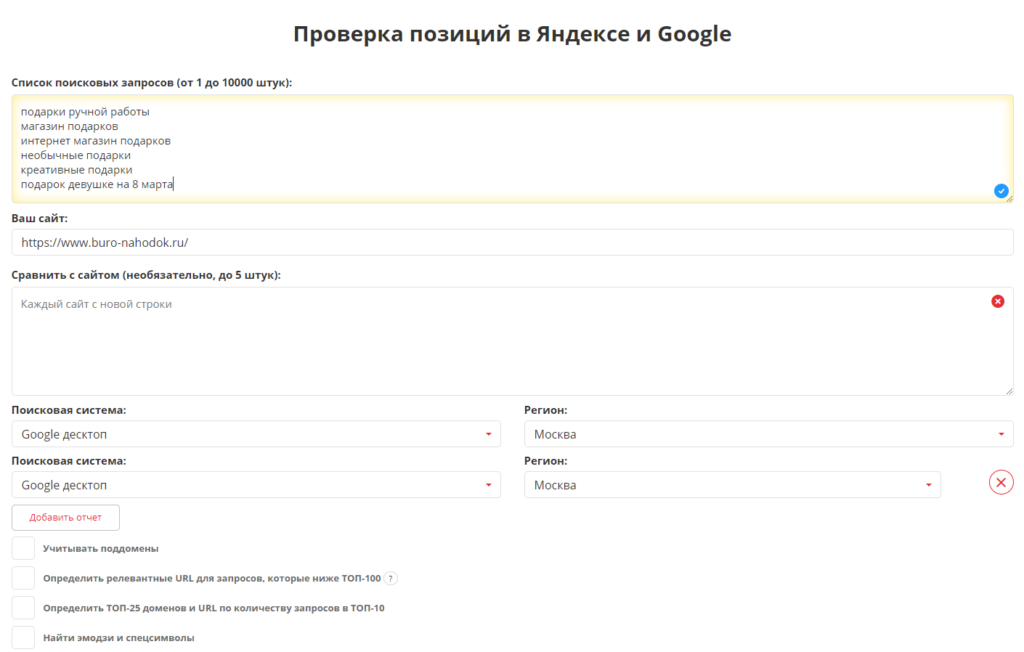Click query line 'магазин подарков'

[x=69, y=126]
